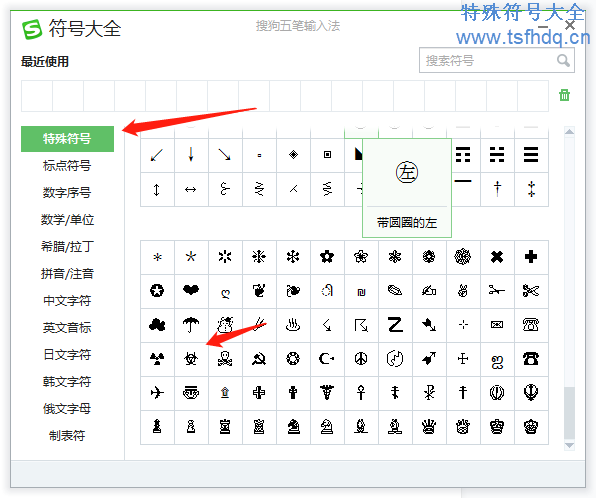The image size is (596, 498).
Task: Select the 日文字符 category
Action: 67,355
